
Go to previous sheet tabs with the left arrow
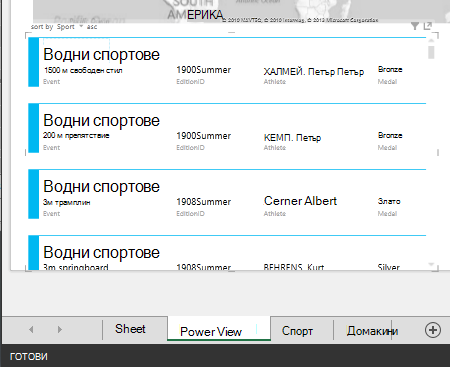click(31, 329)
